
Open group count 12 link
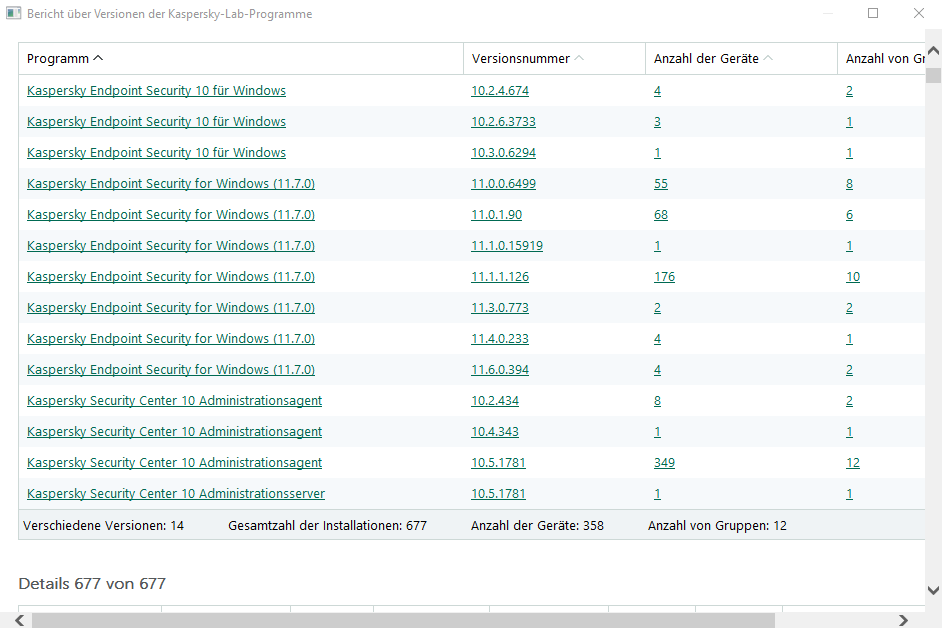pyautogui.click(x=853, y=463)
